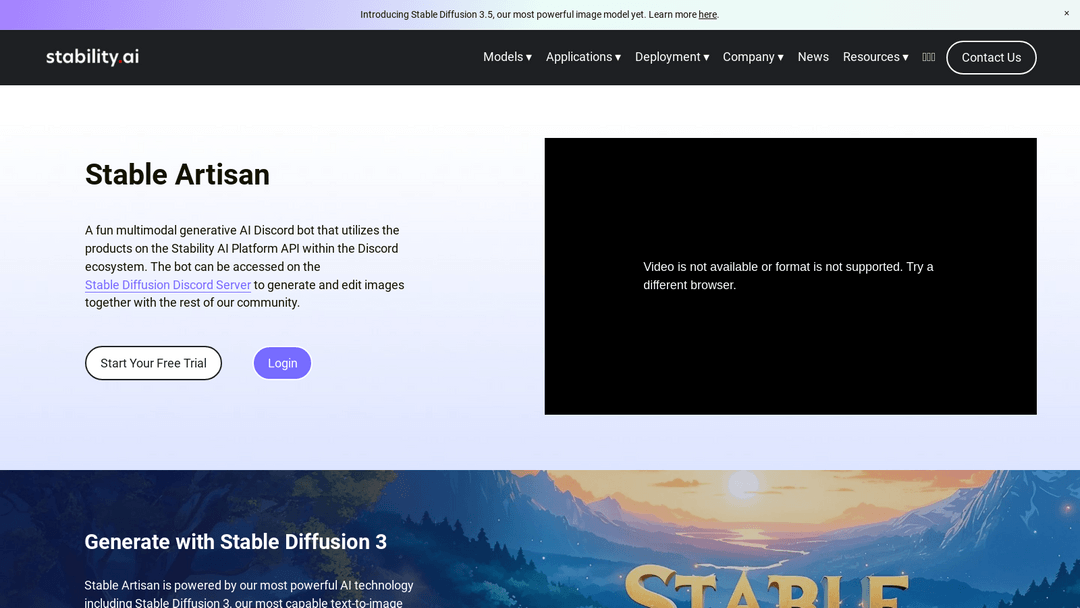Click the Start Your Free Trial button
Image resolution: width=1080 pixels, height=608 pixels.
pos(153,363)
